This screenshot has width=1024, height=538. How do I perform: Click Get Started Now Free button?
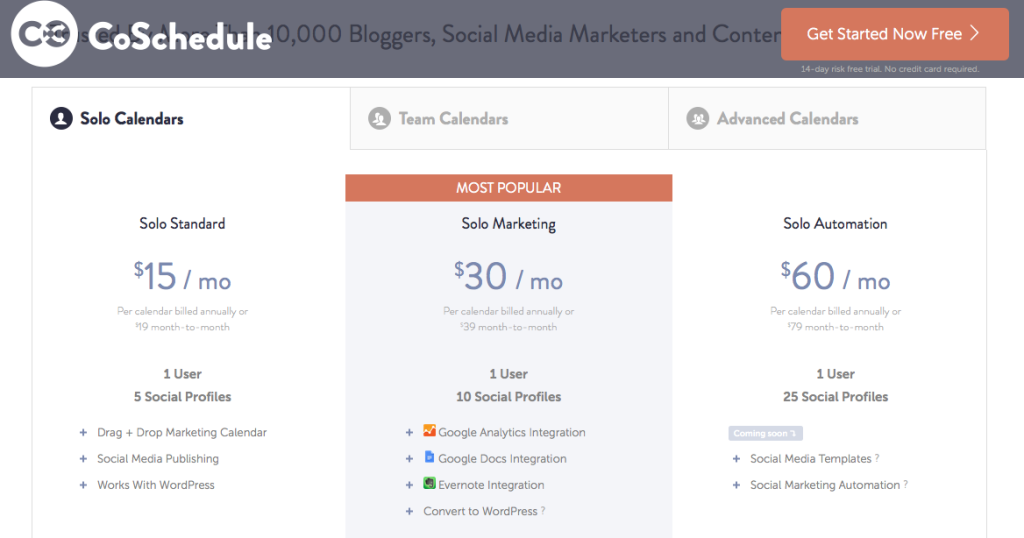click(x=895, y=34)
